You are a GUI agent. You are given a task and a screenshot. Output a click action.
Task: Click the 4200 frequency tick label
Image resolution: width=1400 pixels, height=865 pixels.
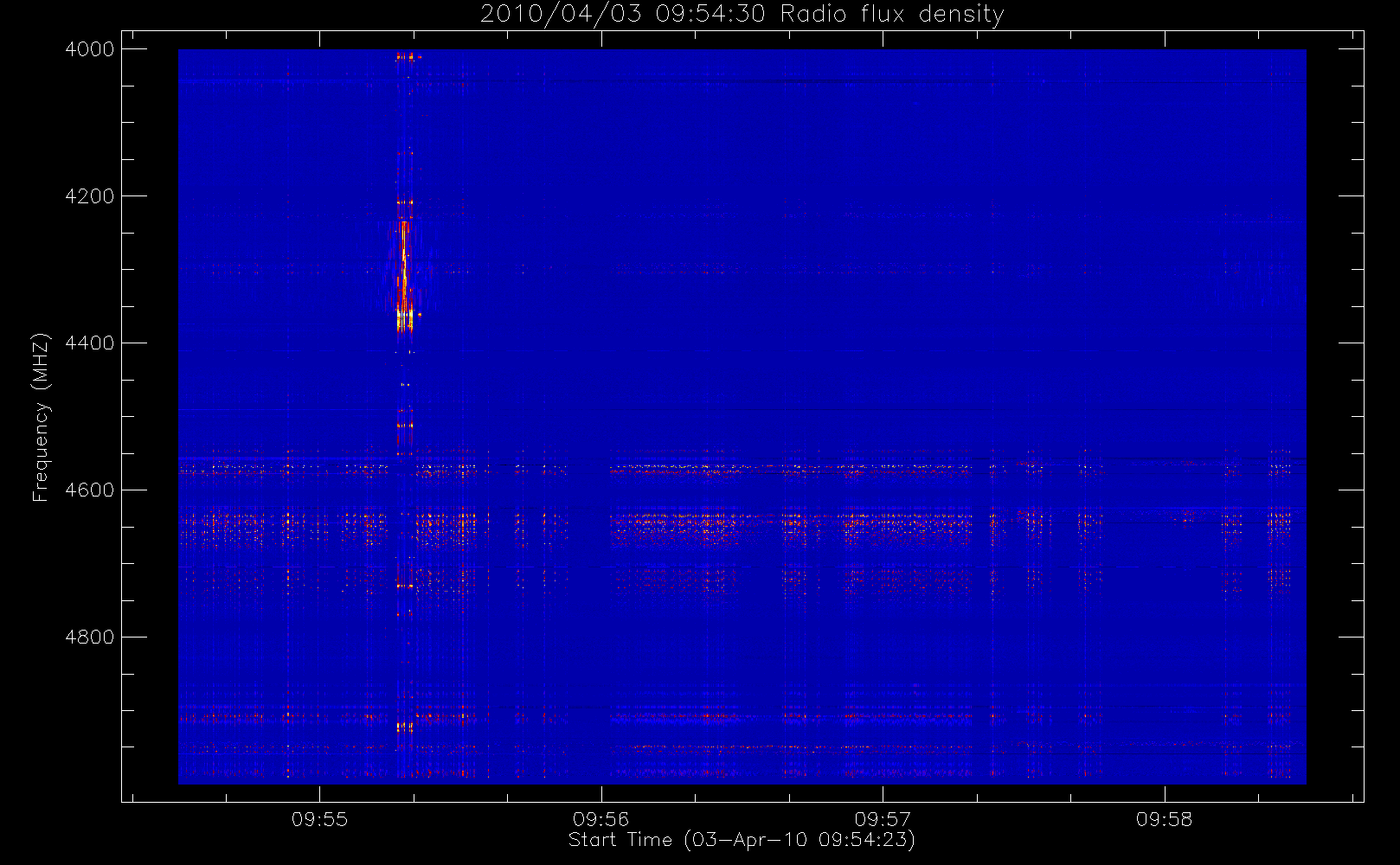pos(90,196)
